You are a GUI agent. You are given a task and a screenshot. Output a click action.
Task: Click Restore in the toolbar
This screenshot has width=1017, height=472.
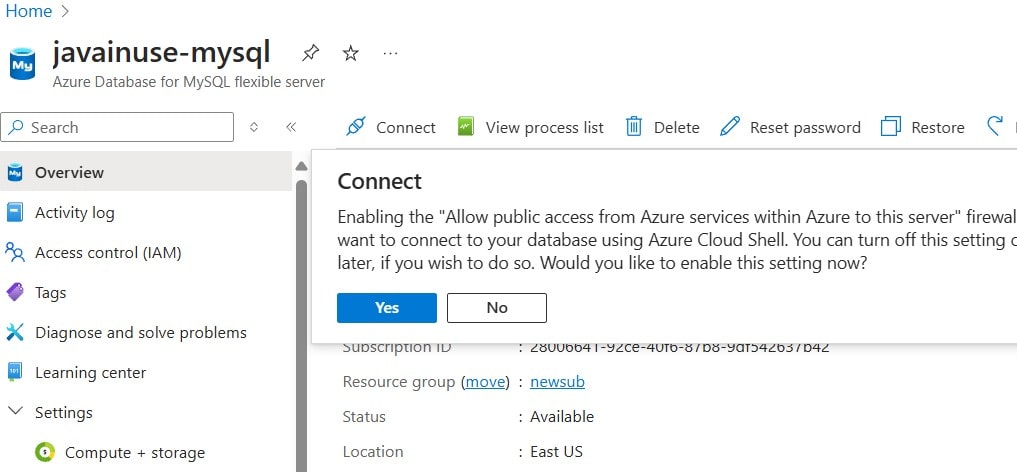pyautogui.click(x=922, y=127)
